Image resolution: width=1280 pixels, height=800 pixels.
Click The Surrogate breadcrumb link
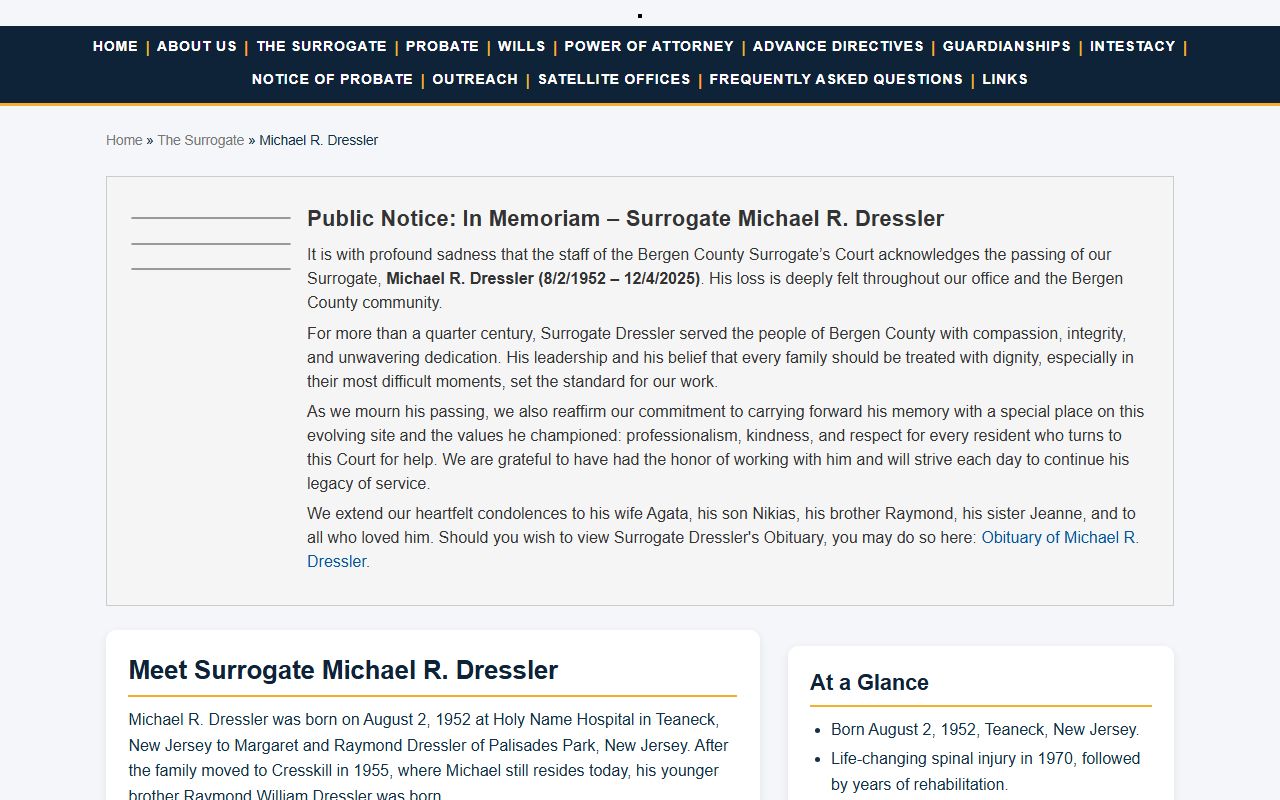point(200,140)
